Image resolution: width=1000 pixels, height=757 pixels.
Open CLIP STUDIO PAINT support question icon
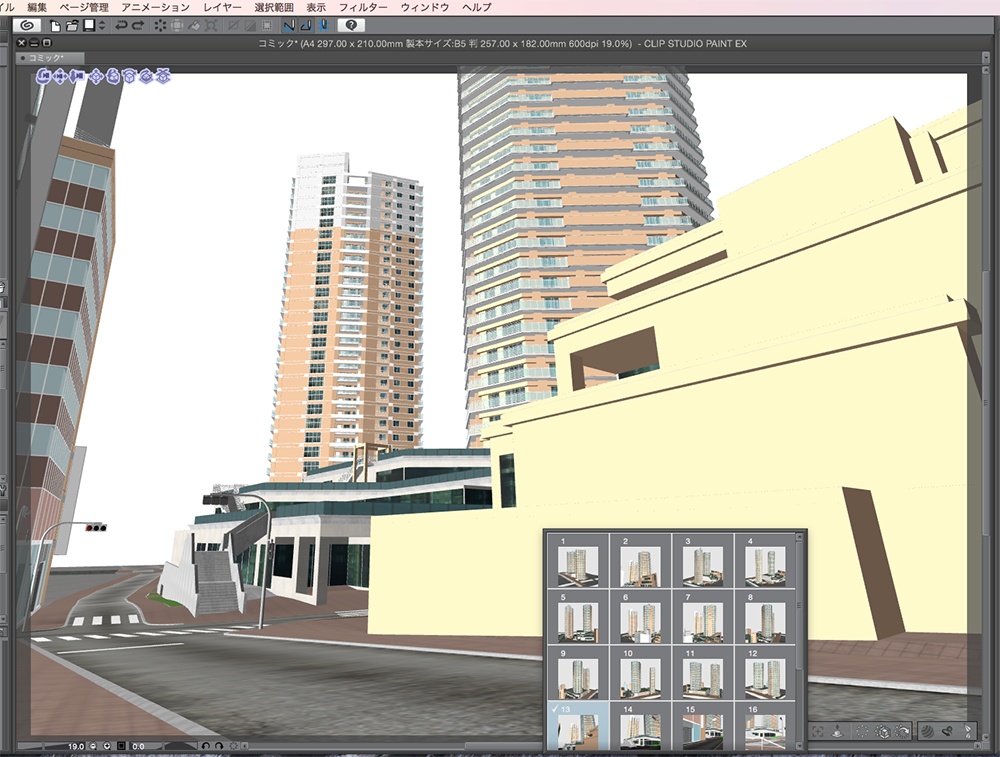351,26
